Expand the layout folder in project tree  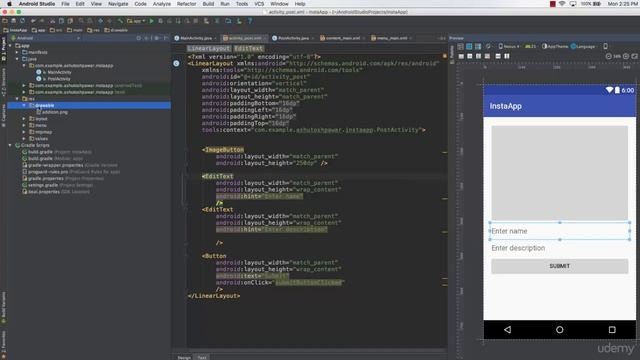(24, 119)
